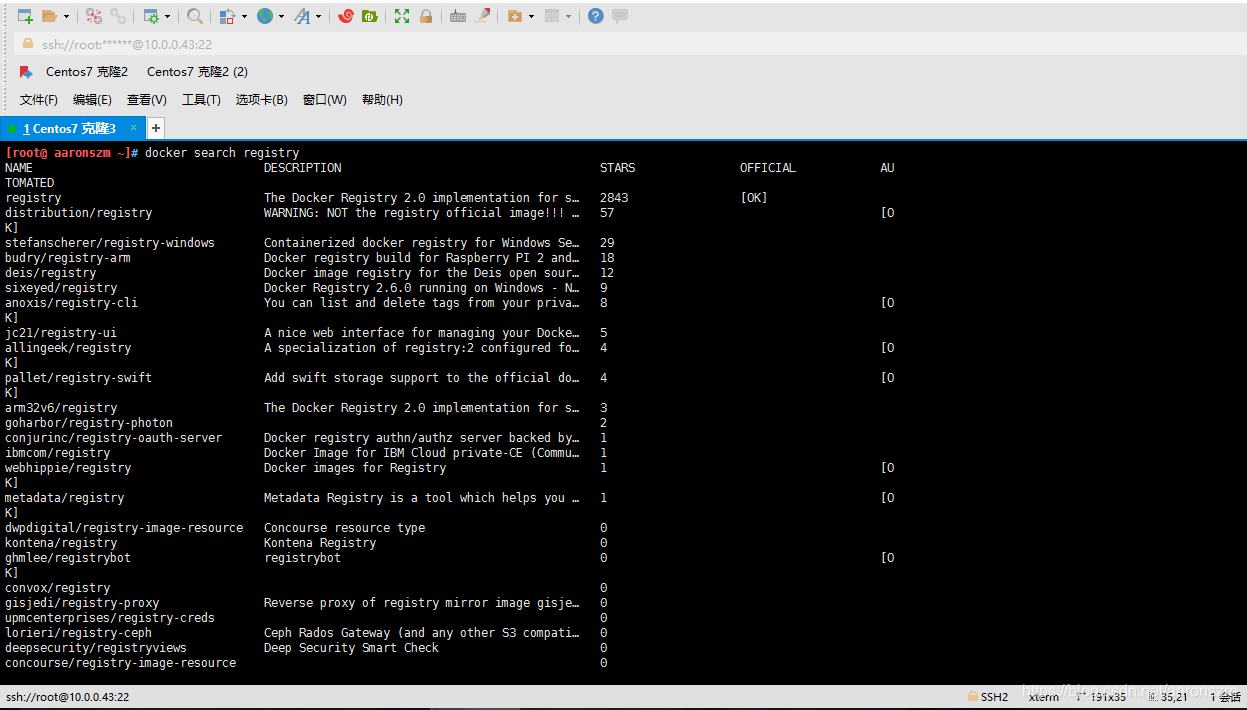Click the grayed layout panel icon
The image size is (1247, 710).
(x=551, y=16)
